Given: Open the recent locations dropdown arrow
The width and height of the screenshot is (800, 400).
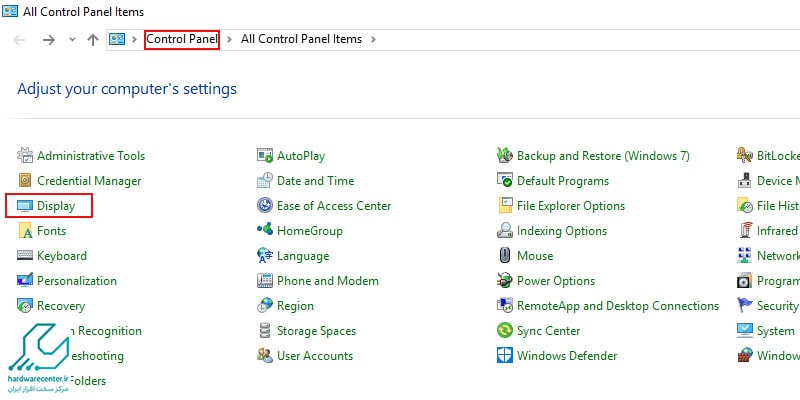Looking at the screenshot, I should 72,39.
